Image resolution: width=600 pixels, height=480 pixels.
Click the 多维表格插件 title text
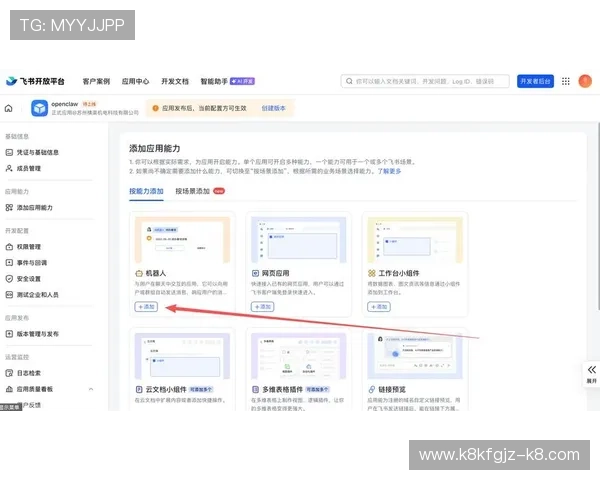[282, 390]
